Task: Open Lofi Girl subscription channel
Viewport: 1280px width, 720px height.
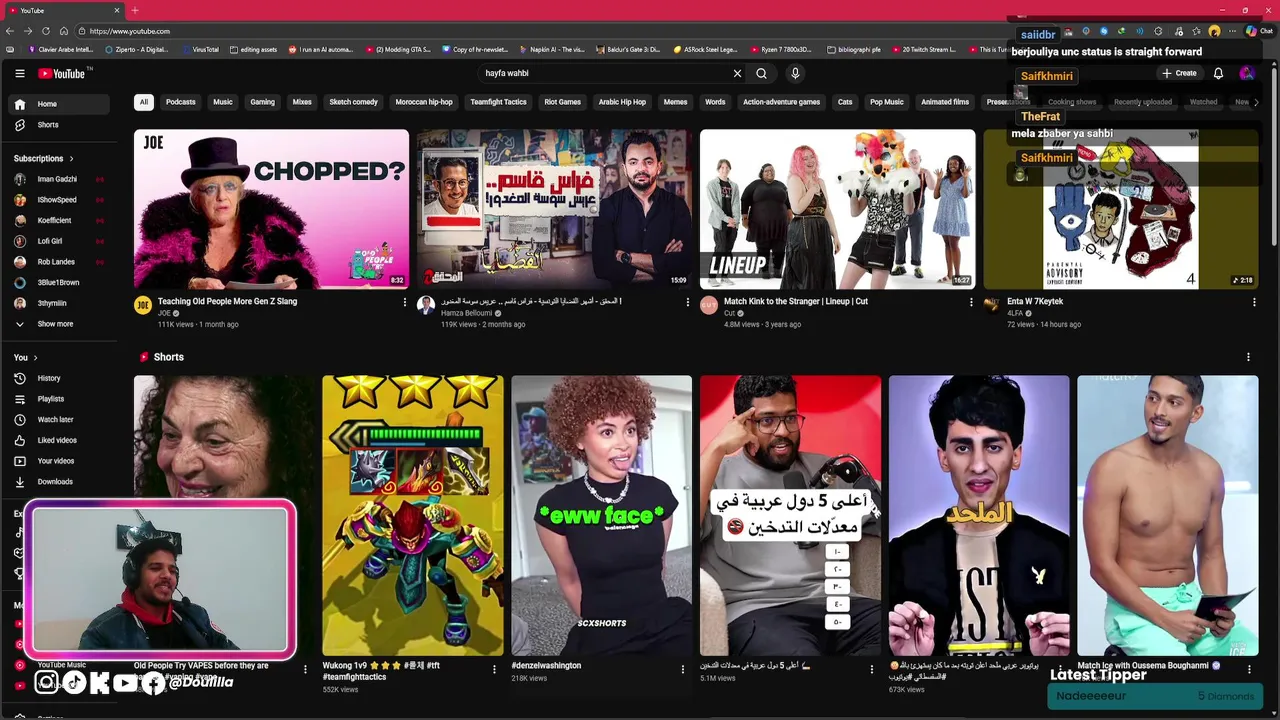Action: click(61, 241)
